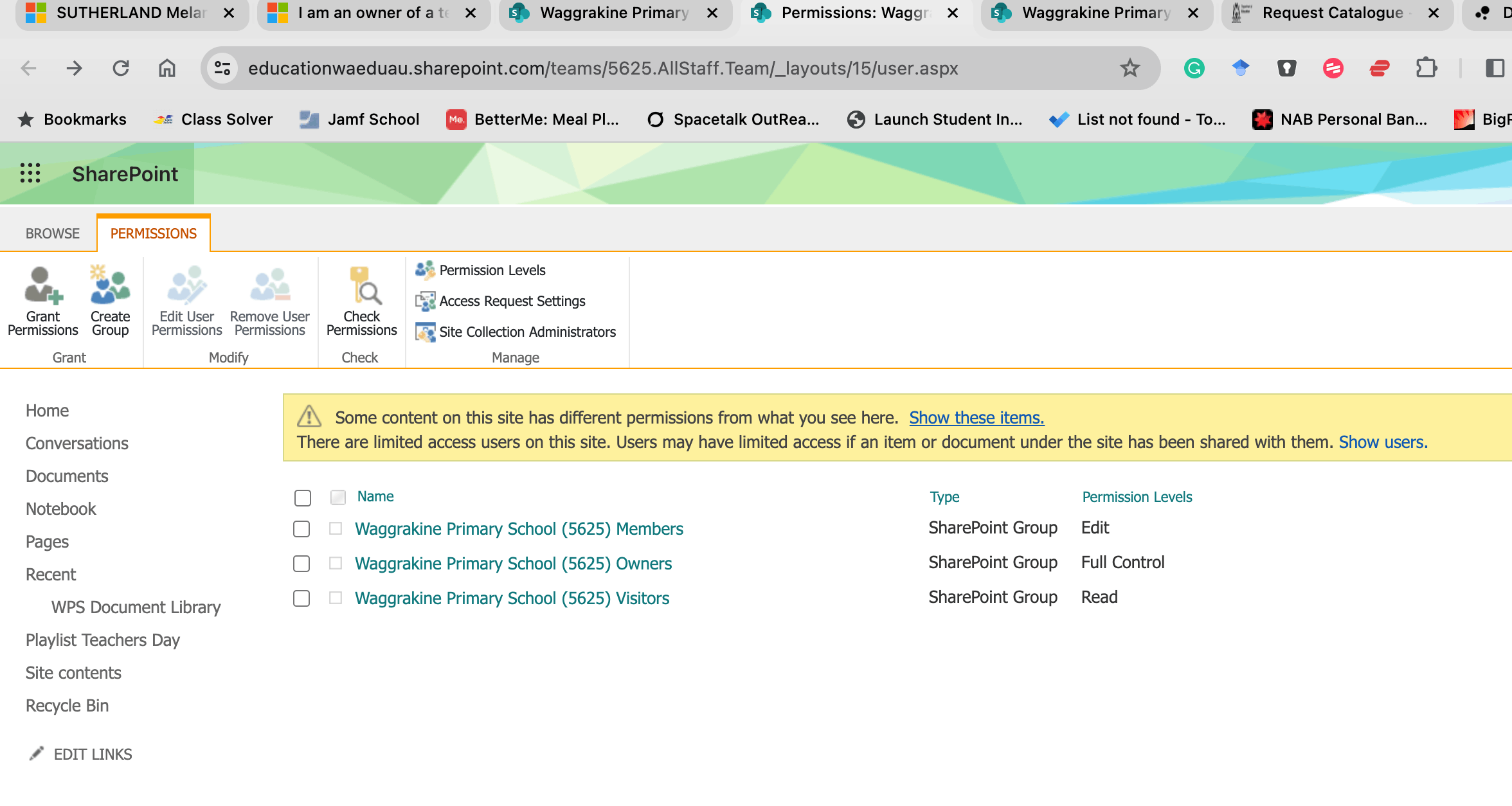Open the Jamf School bookmark
Screen dimensions: 1512x806
pyautogui.click(x=359, y=120)
